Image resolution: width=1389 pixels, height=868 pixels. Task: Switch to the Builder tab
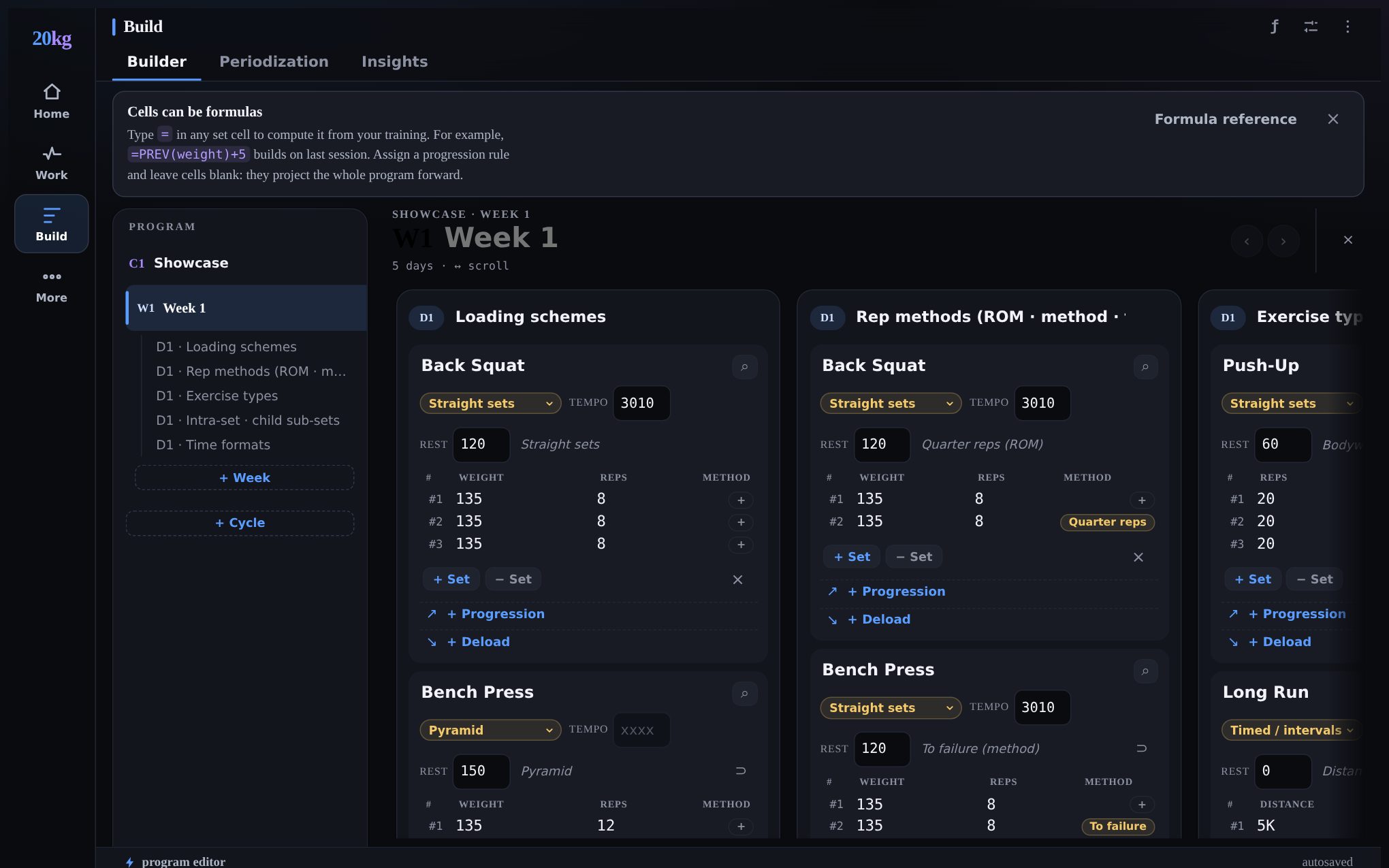[157, 61]
